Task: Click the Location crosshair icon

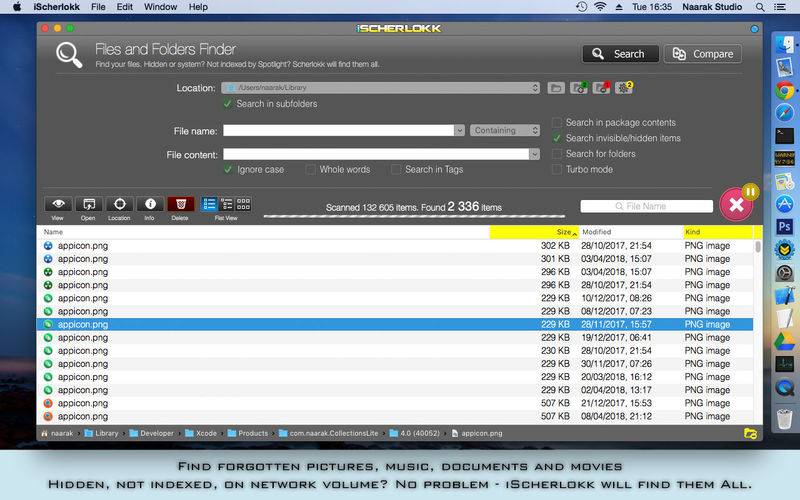Action: tap(119, 204)
